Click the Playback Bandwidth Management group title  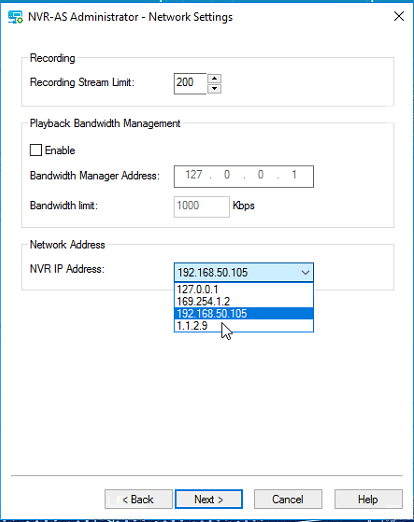pos(105,123)
